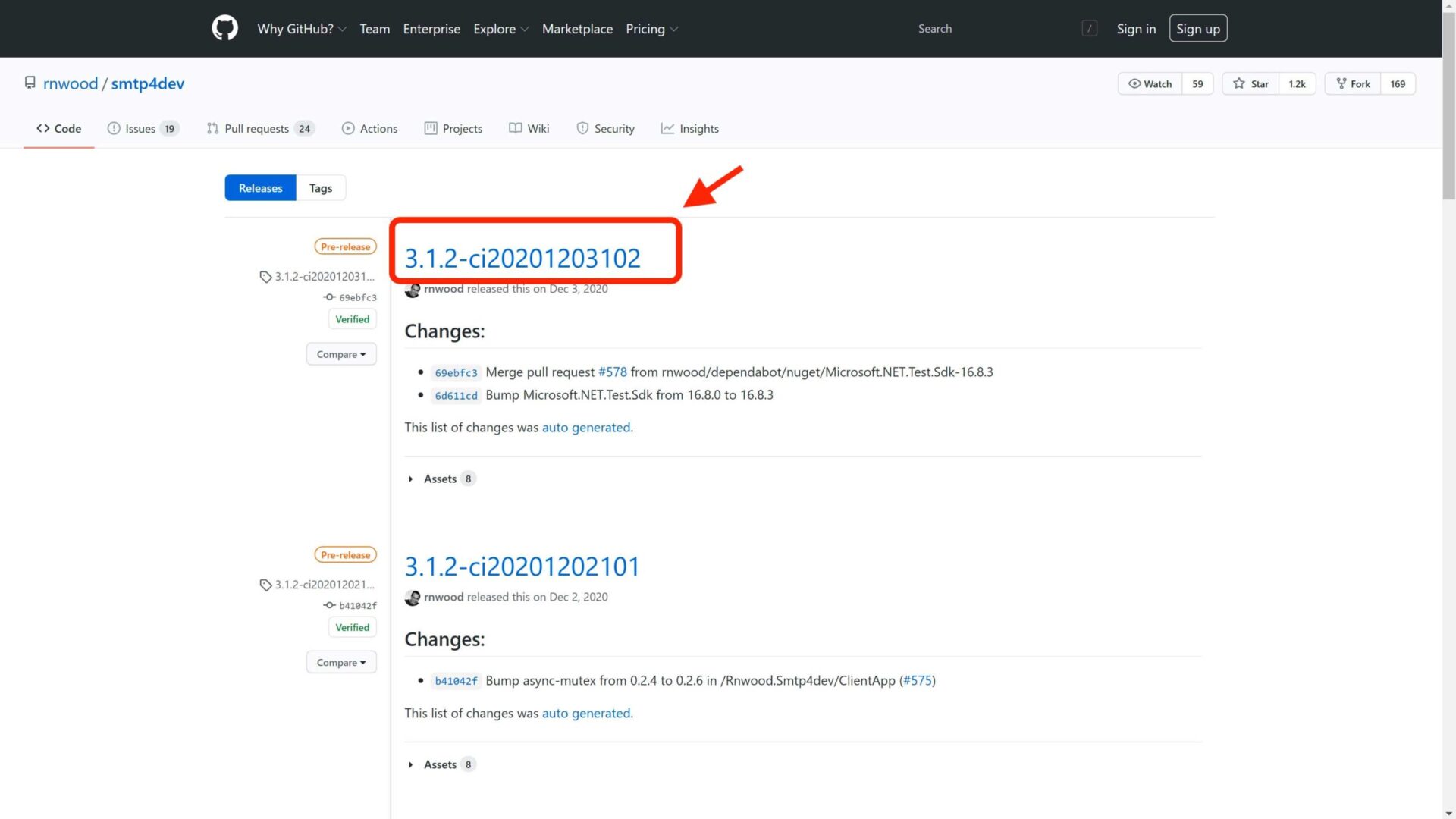This screenshot has width=1456, height=819.
Task: Click the sidebar commit hash b41042f
Action: [358, 605]
